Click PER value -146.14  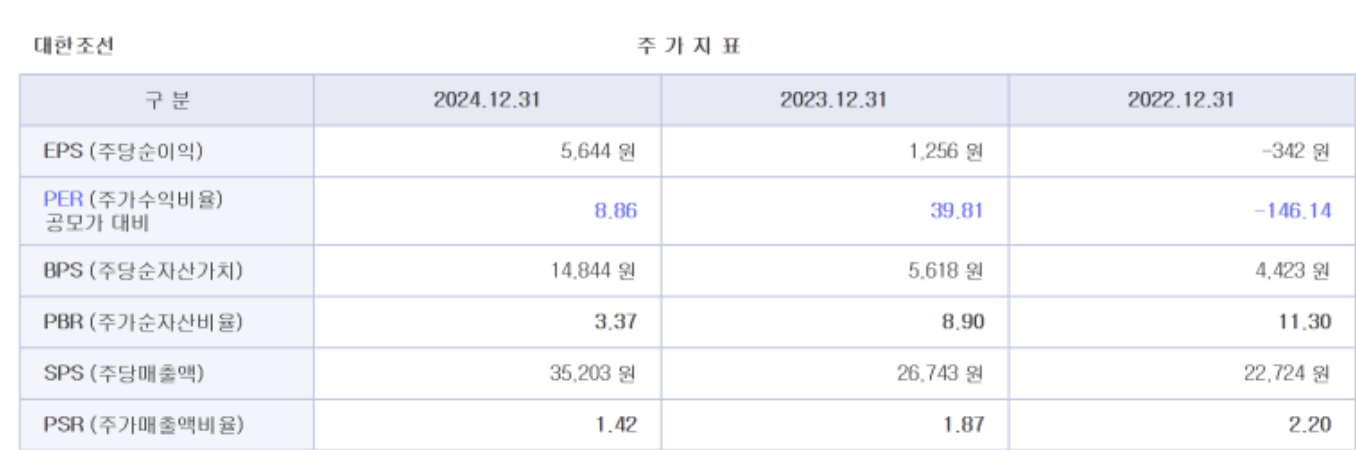pyautogui.click(x=1293, y=211)
